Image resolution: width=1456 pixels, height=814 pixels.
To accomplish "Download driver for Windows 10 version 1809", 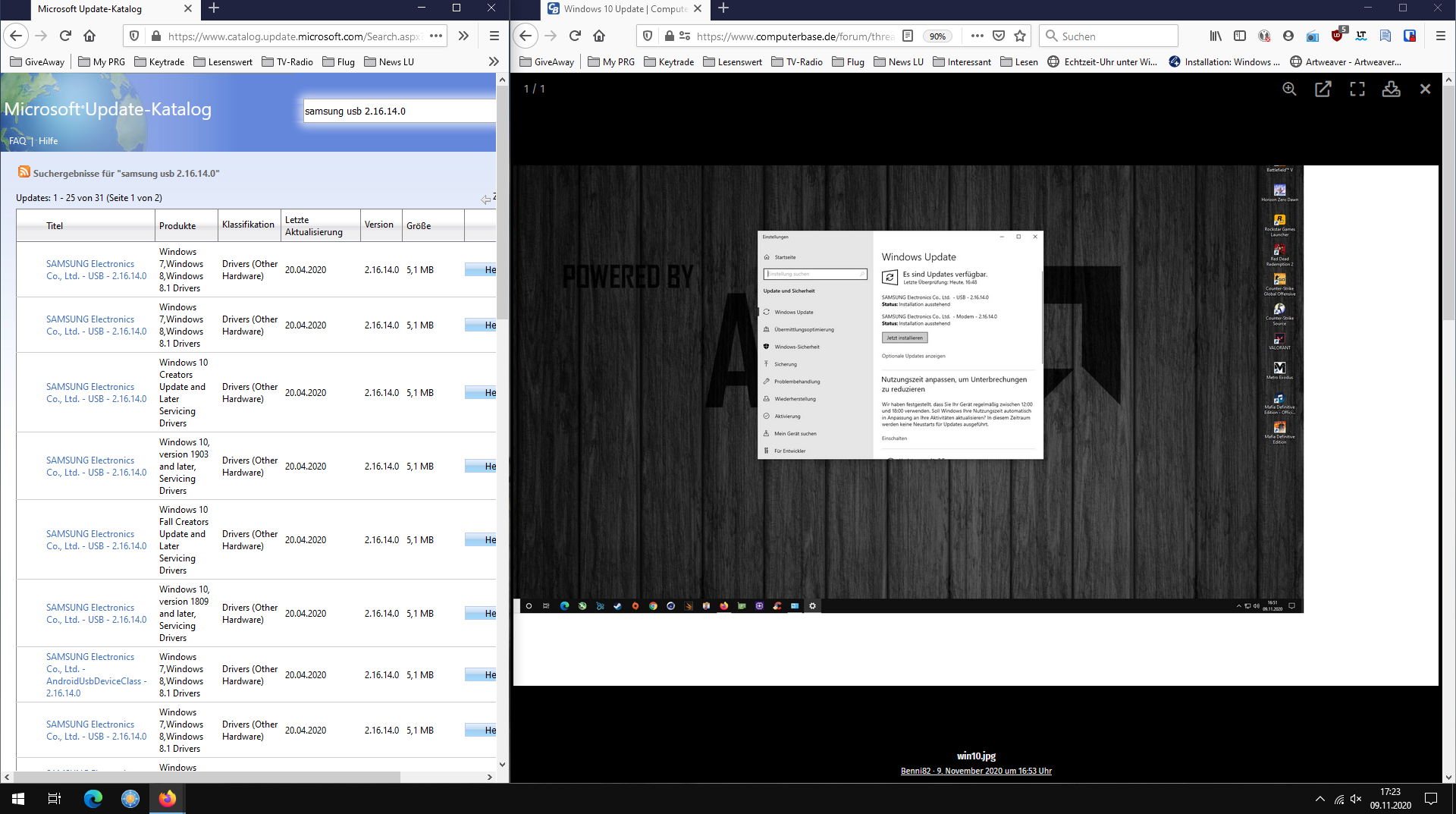I will pyautogui.click(x=481, y=614).
